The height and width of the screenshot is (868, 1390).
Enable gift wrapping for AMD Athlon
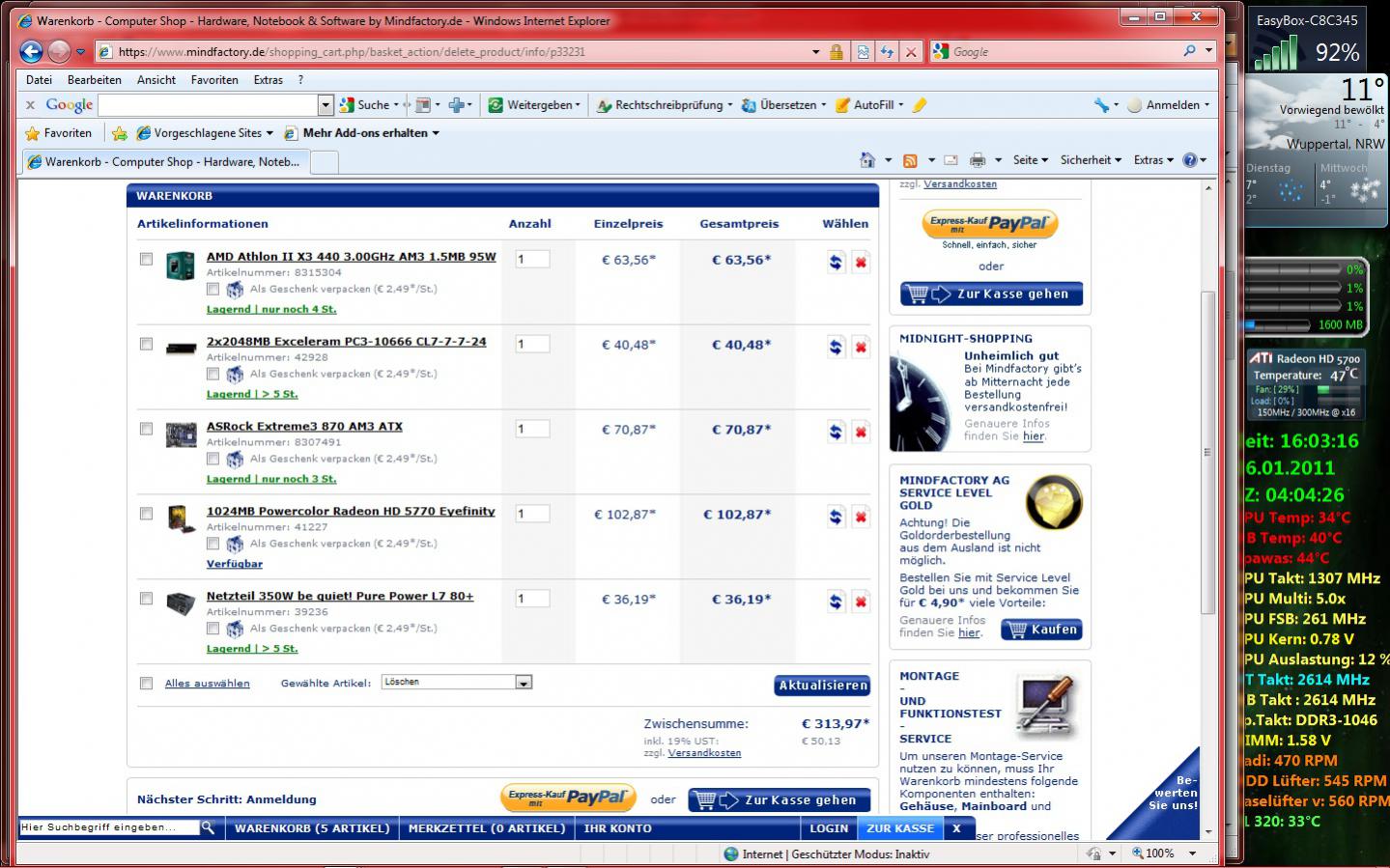click(213, 289)
